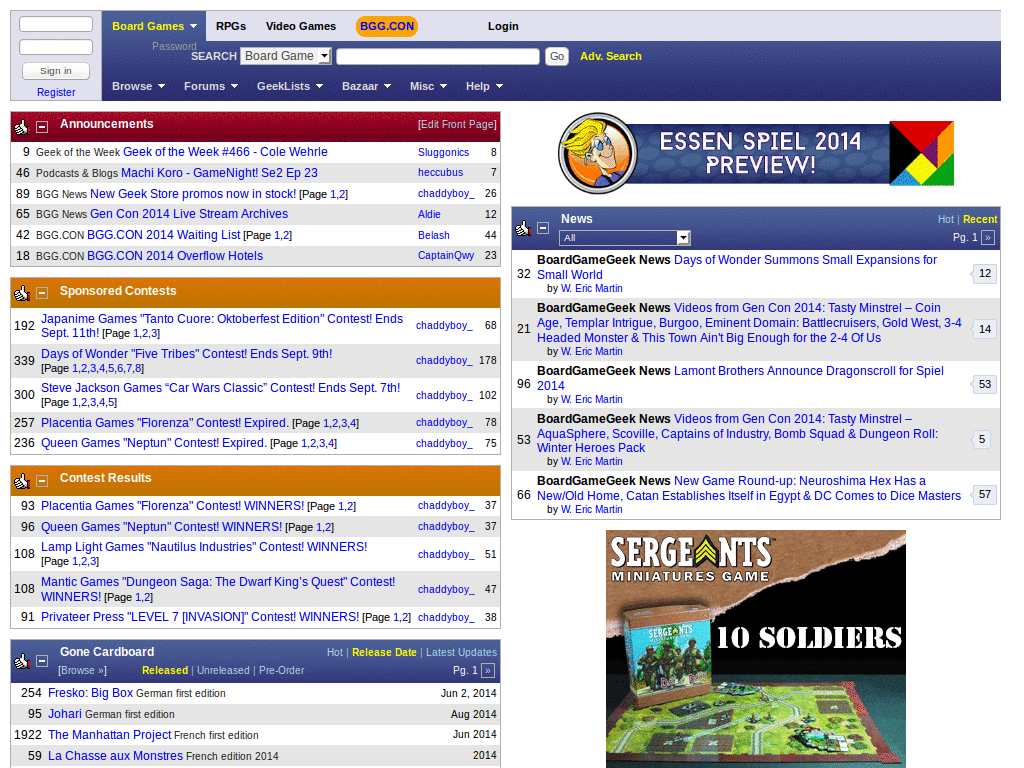Collapse the Gone Cardboard module

[42, 661]
